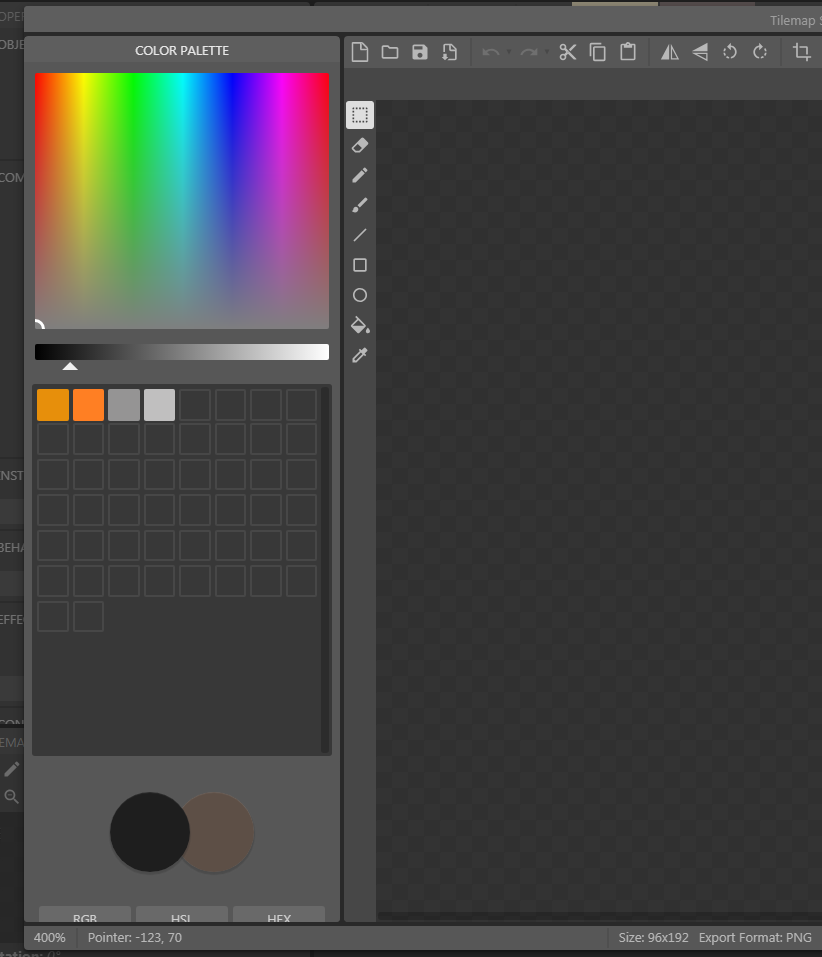Pick the dark orange palette swatch
This screenshot has width=822, height=957.
coord(53,405)
